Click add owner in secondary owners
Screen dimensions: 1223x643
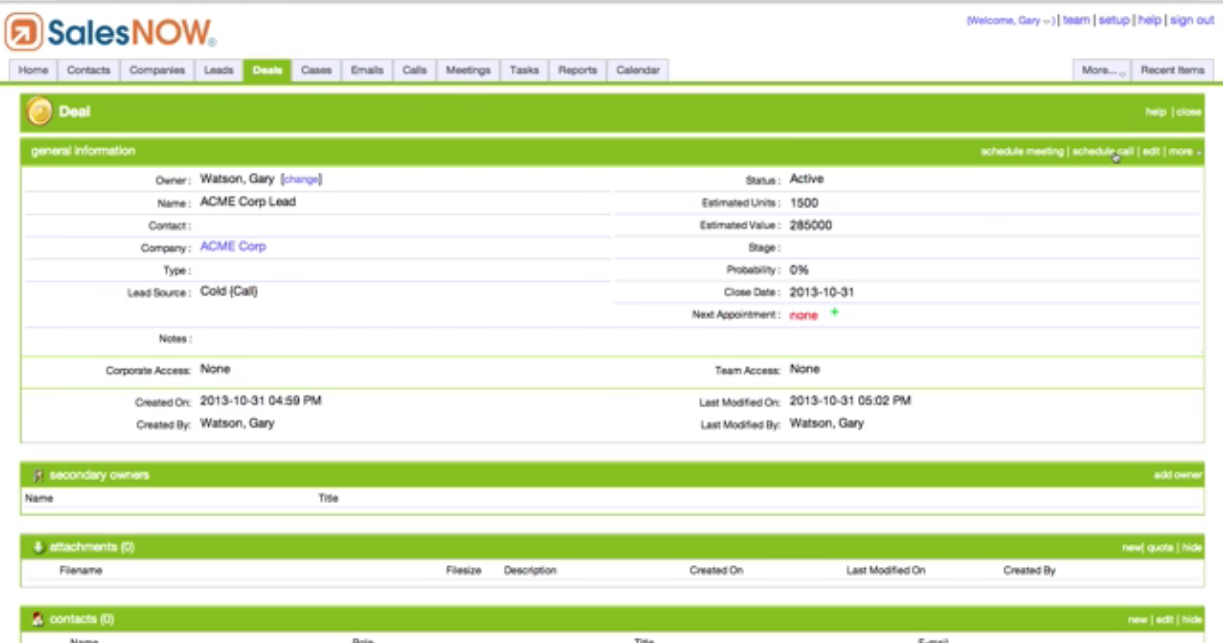point(1178,475)
